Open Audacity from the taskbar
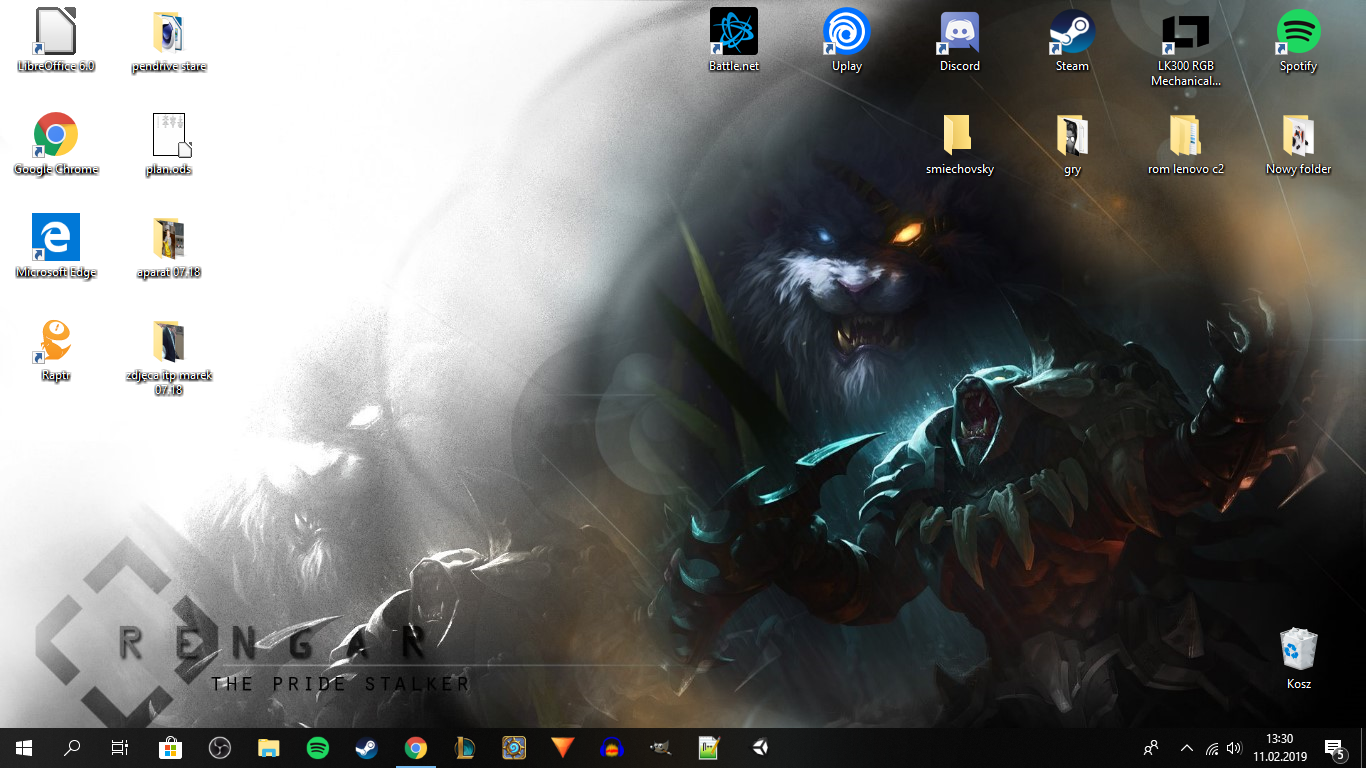 612,747
